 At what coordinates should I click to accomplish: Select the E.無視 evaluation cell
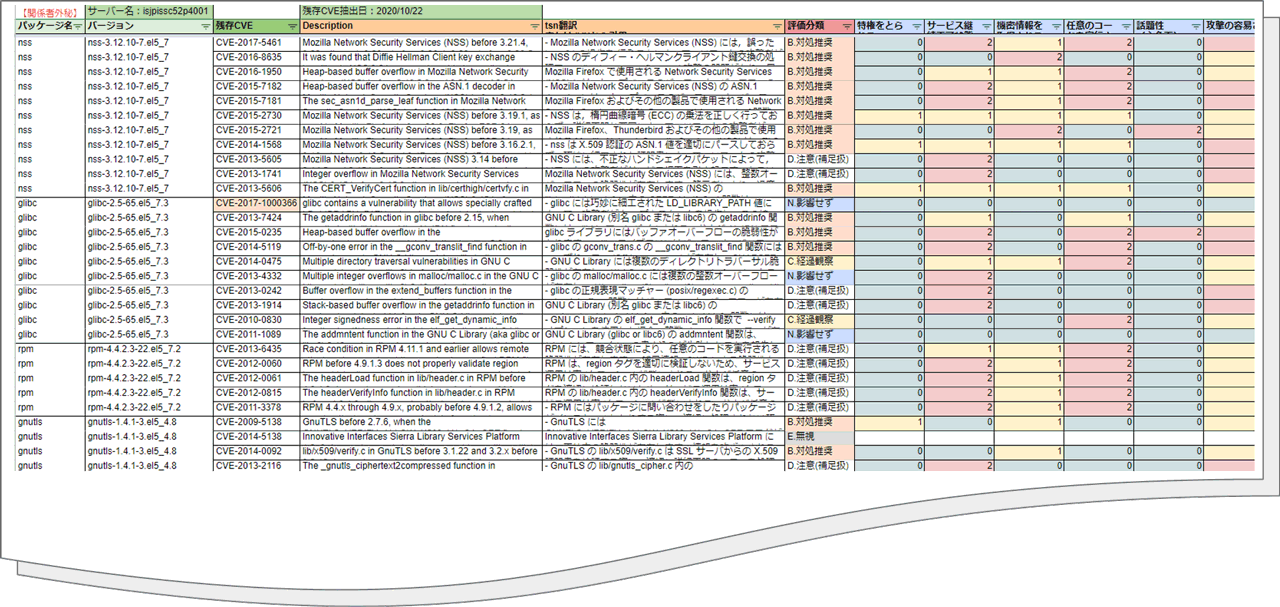pos(820,436)
